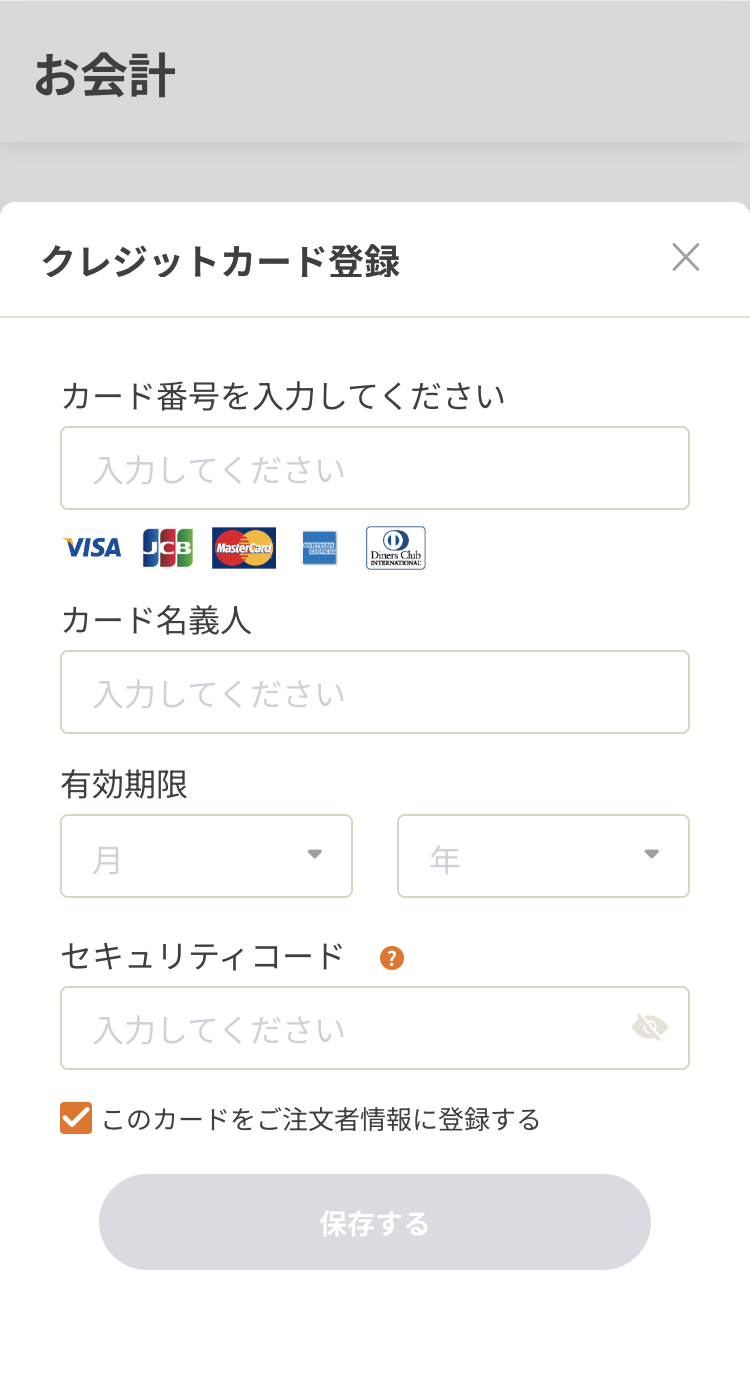The height and width of the screenshot is (1392, 750).
Task: Click inside the カード番号 input field
Action: (x=375, y=468)
